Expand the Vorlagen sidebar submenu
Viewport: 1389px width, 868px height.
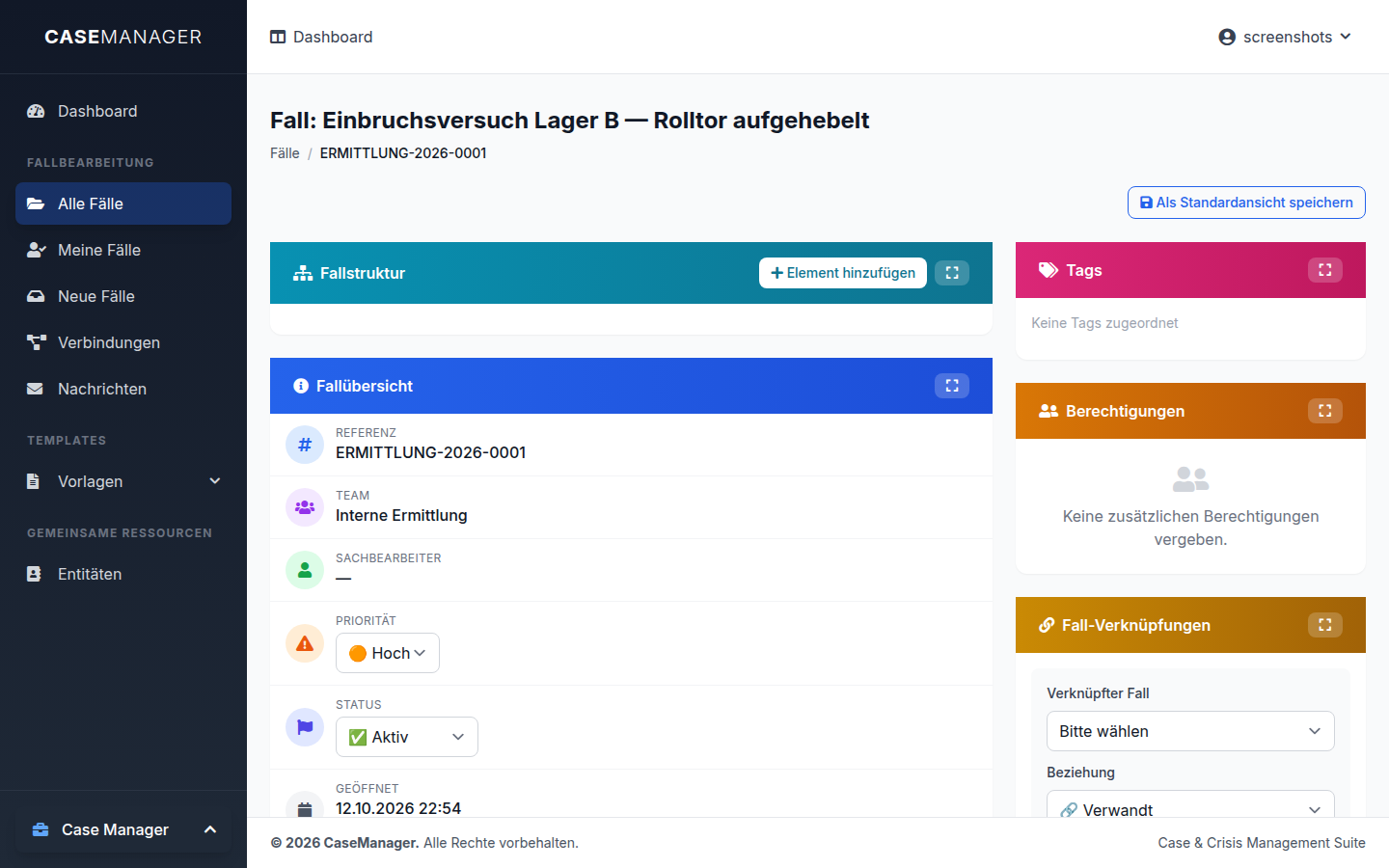[123, 481]
